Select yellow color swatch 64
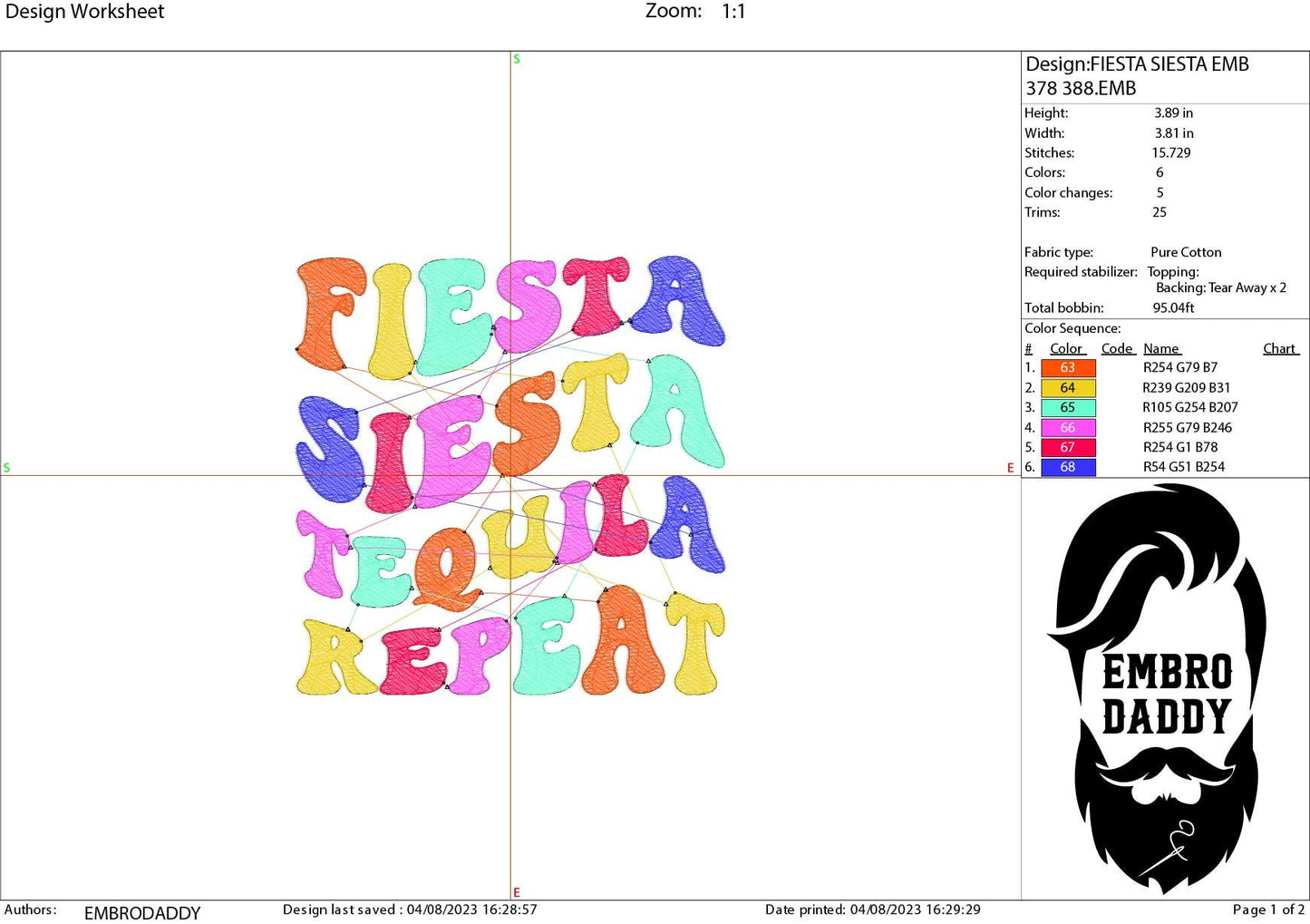Viewport: 1310px width, 924px height. [x=1068, y=387]
